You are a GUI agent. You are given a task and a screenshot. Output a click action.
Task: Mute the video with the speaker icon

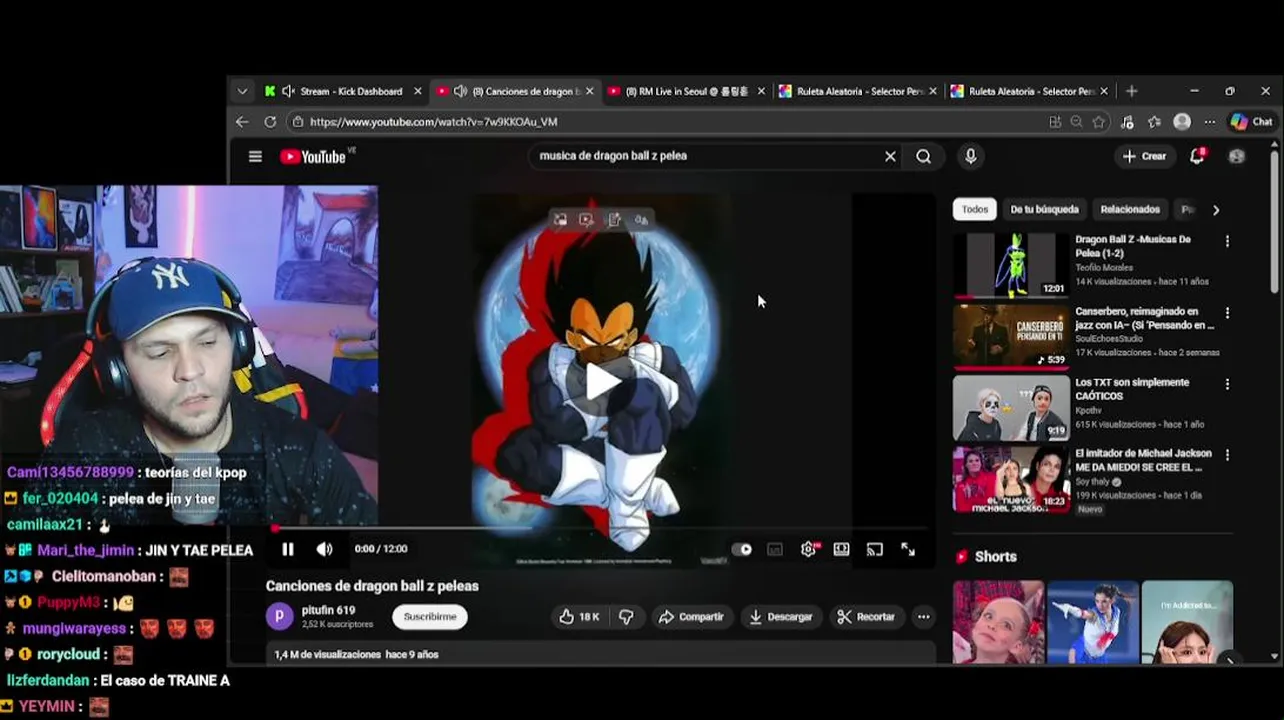[x=324, y=549]
